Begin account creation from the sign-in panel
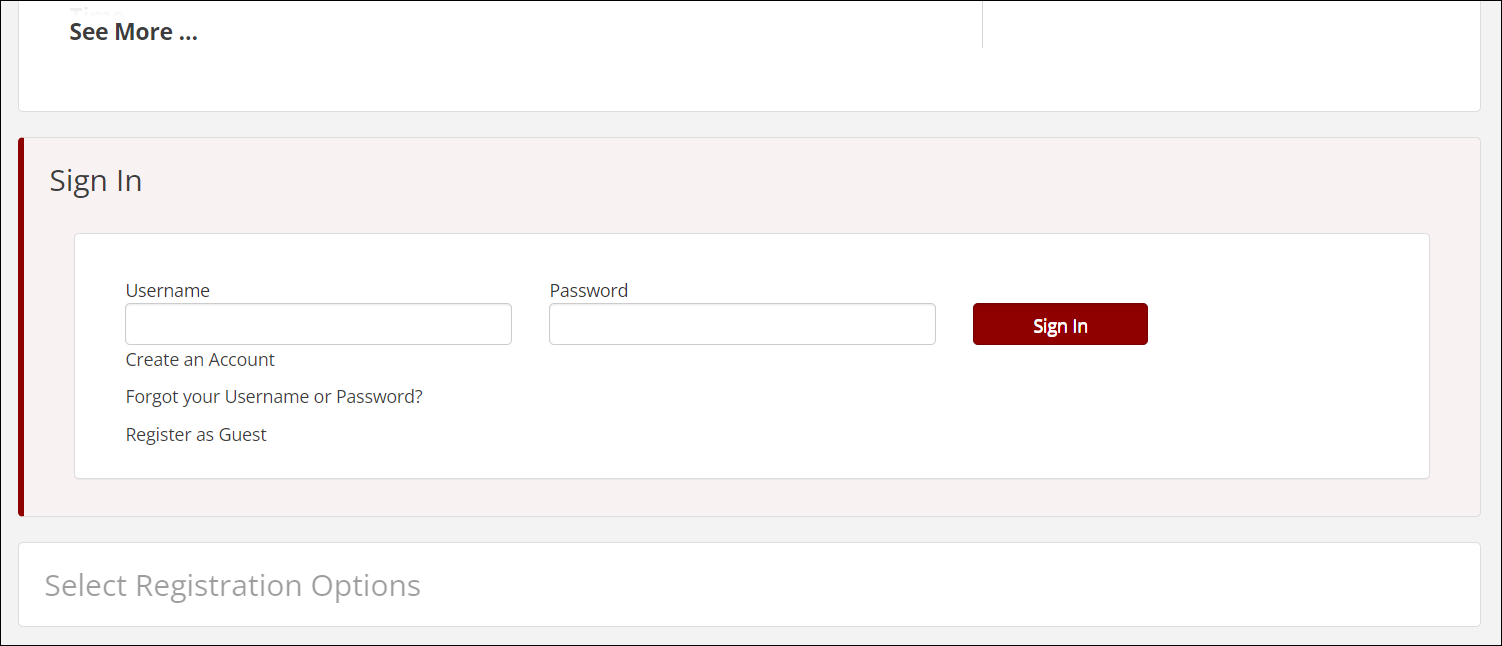This screenshot has width=1502, height=646. 200,359
